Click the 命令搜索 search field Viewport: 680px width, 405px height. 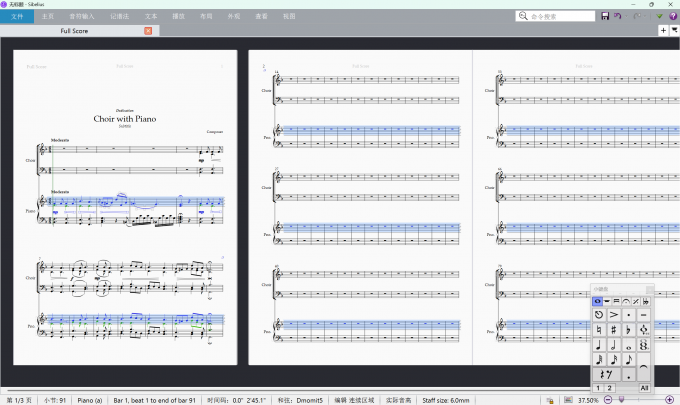pyautogui.click(x=560, y=16)
